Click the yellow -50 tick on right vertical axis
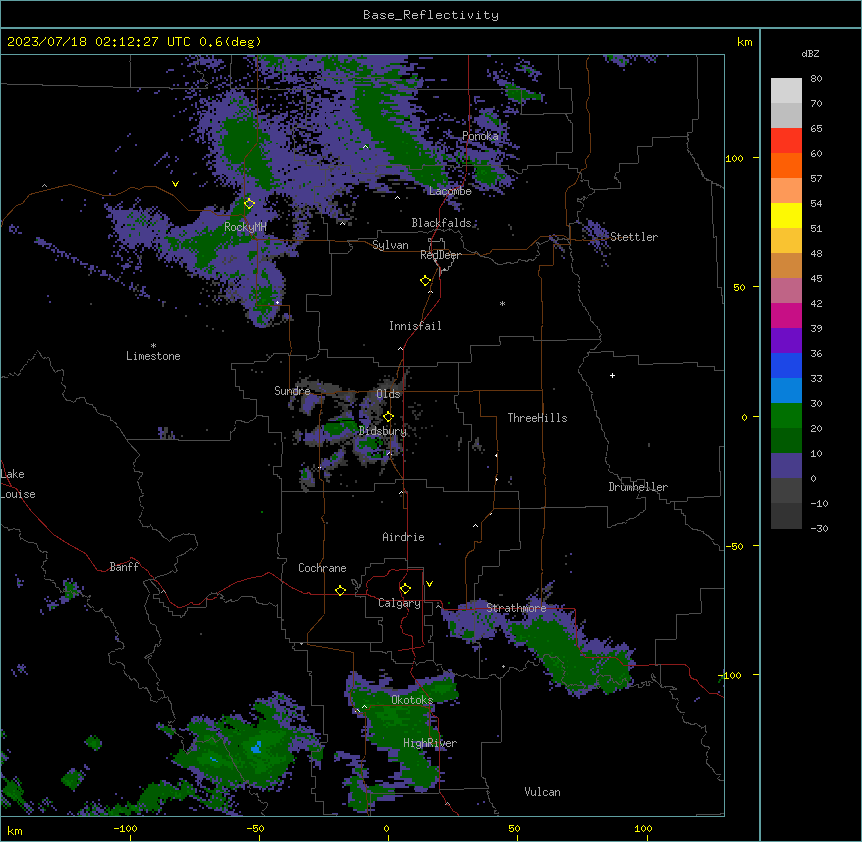Screen dimensions: 862x842 (734, 546)
